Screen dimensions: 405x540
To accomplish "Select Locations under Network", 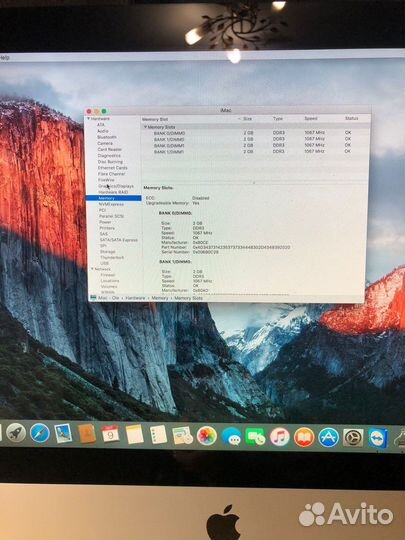I will [x=110, y=281].
